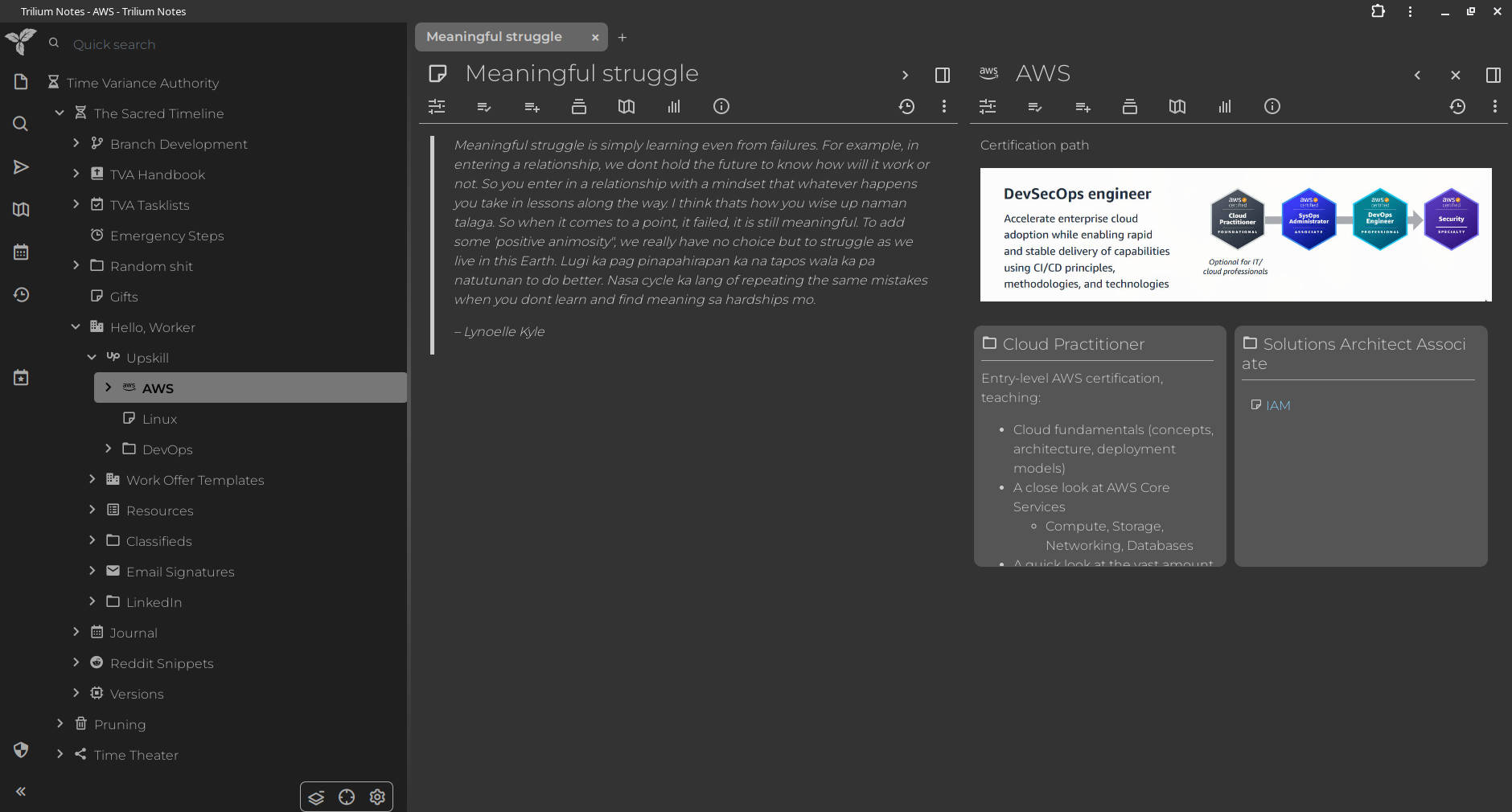
Task: Open Basic Properties in Meaningful struggle ribbon
Action: click(437, 106)
